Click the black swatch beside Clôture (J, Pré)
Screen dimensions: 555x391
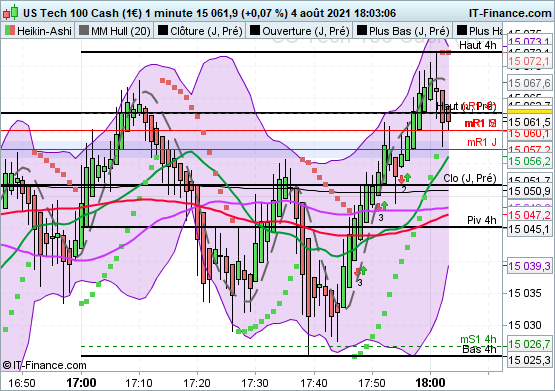(163, 30)
